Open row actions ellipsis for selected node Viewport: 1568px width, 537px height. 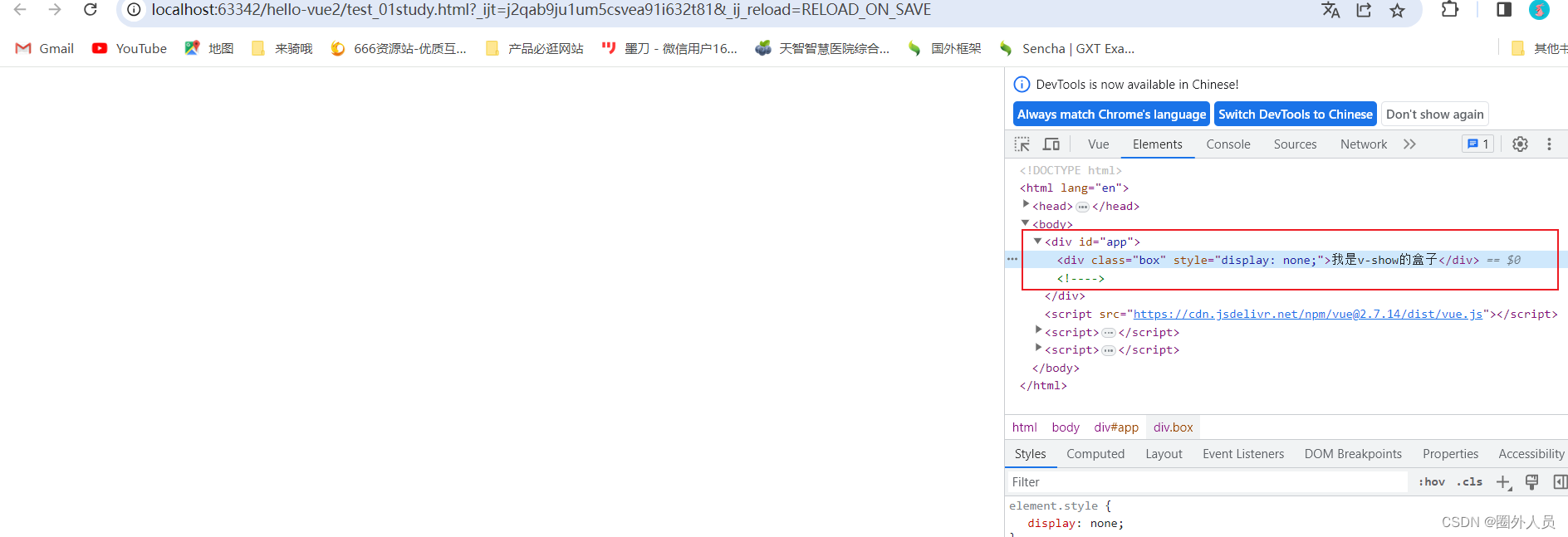pos(1012,260)
